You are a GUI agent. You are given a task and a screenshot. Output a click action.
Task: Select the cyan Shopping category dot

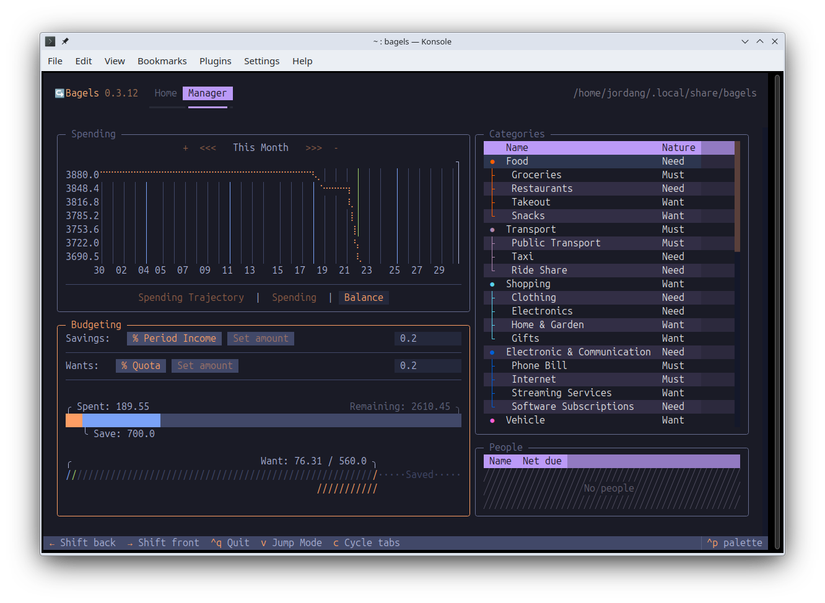(491, 283)
